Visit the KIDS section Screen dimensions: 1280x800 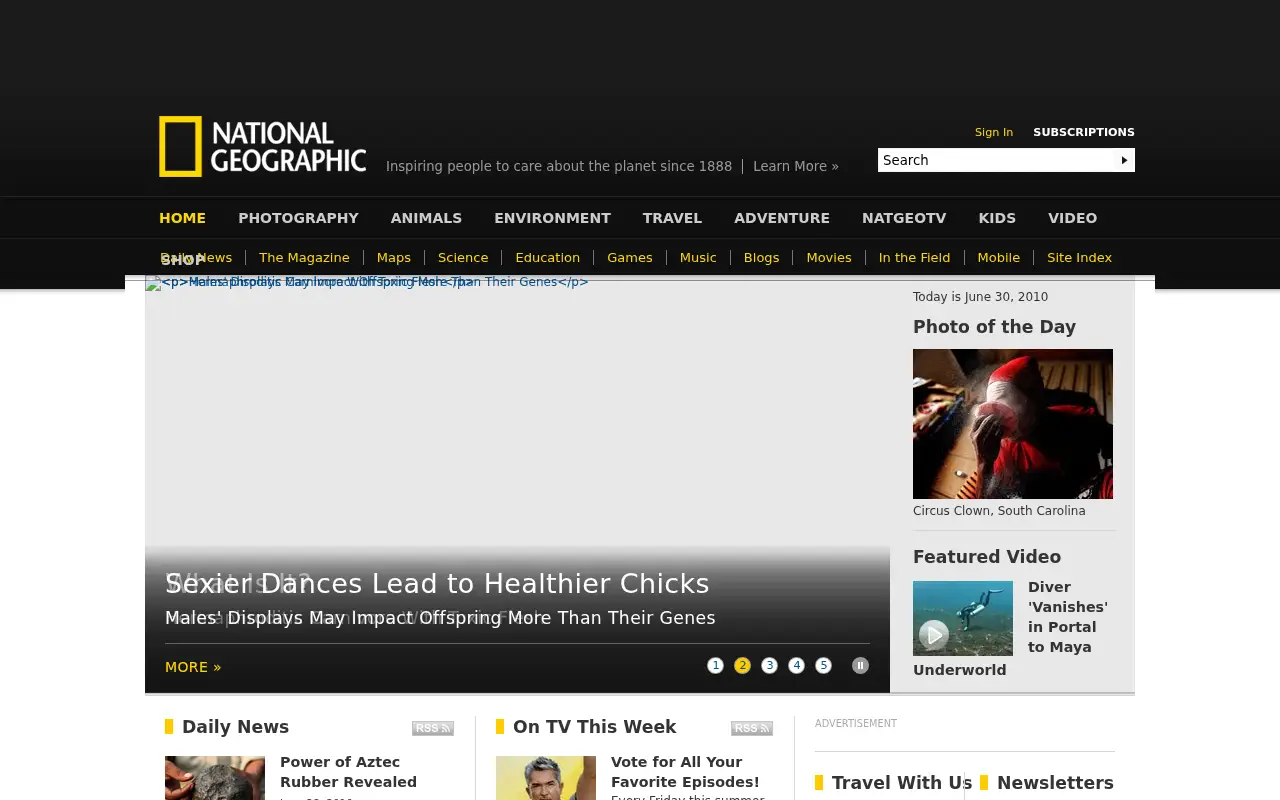tap(997, 218)
